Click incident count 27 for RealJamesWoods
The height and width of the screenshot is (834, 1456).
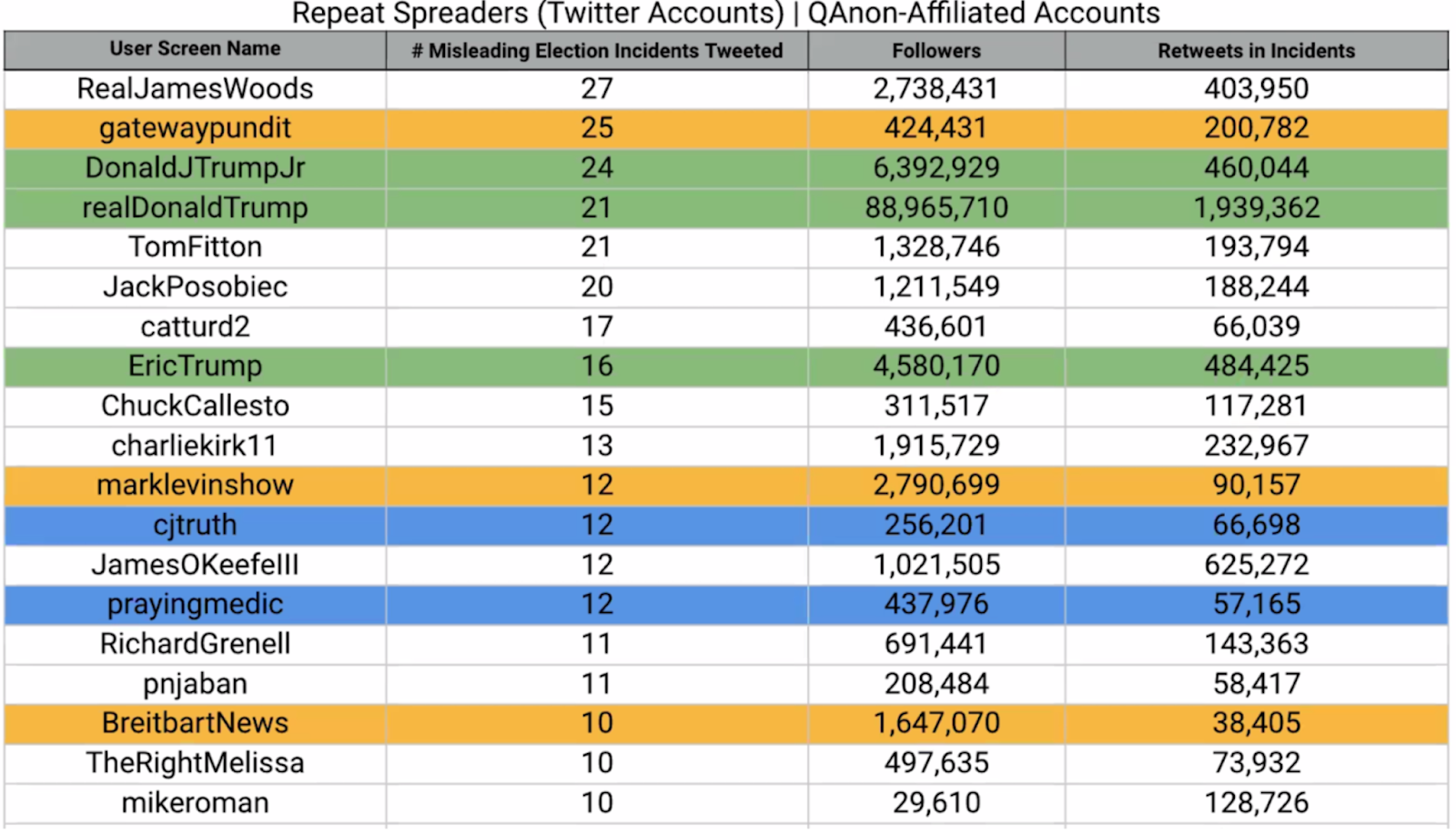(597, 88)
